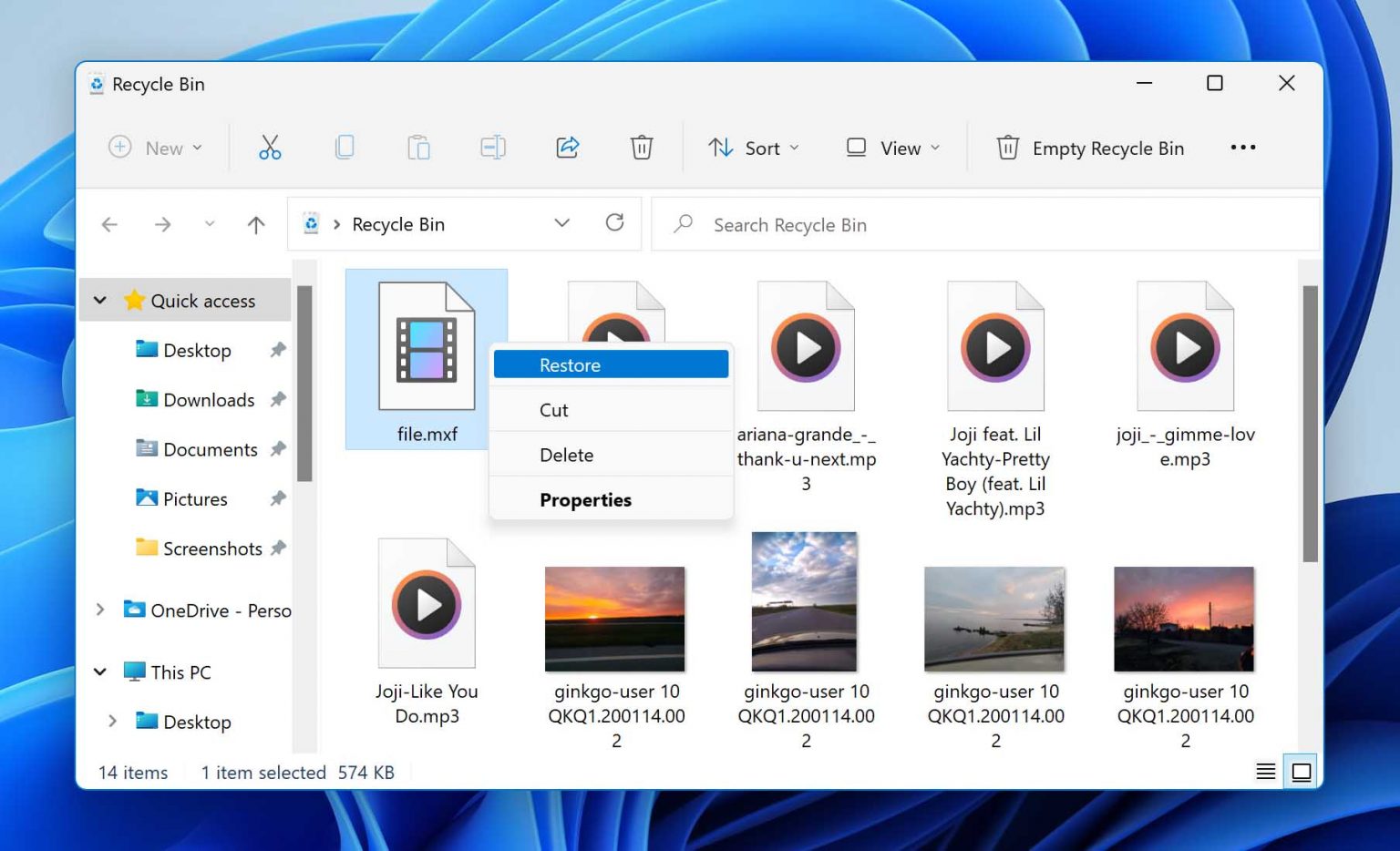Switch to details view in the status bar
The image size is (1400, 851).
pos(1265,771)
